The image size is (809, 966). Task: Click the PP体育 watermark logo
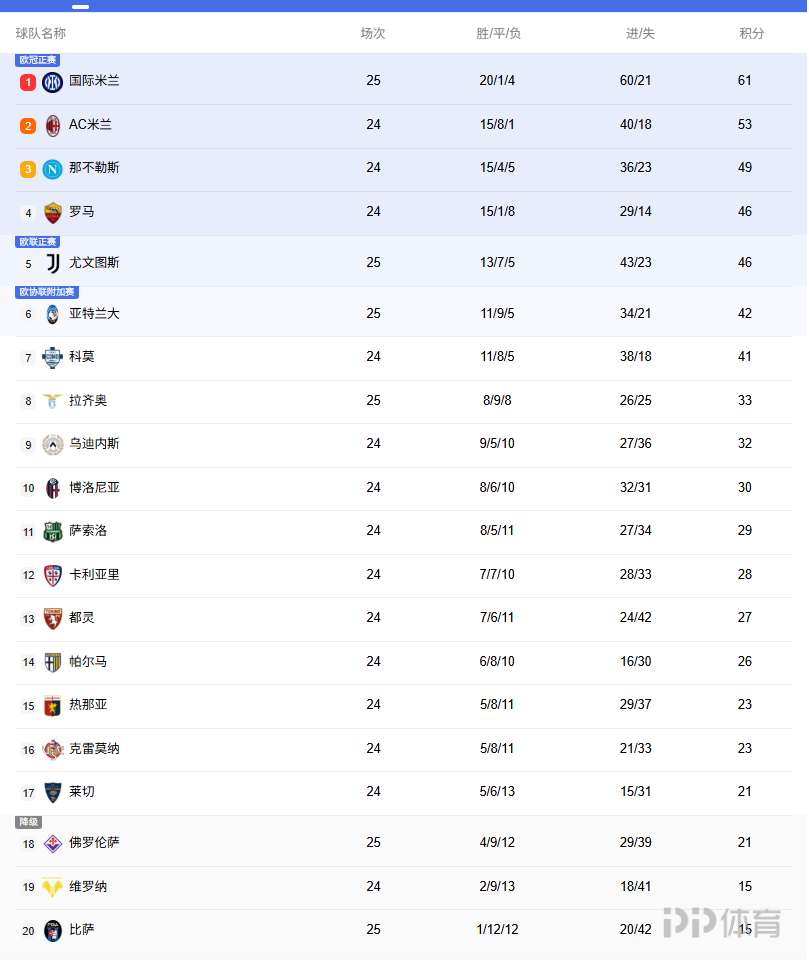point(722,923)
